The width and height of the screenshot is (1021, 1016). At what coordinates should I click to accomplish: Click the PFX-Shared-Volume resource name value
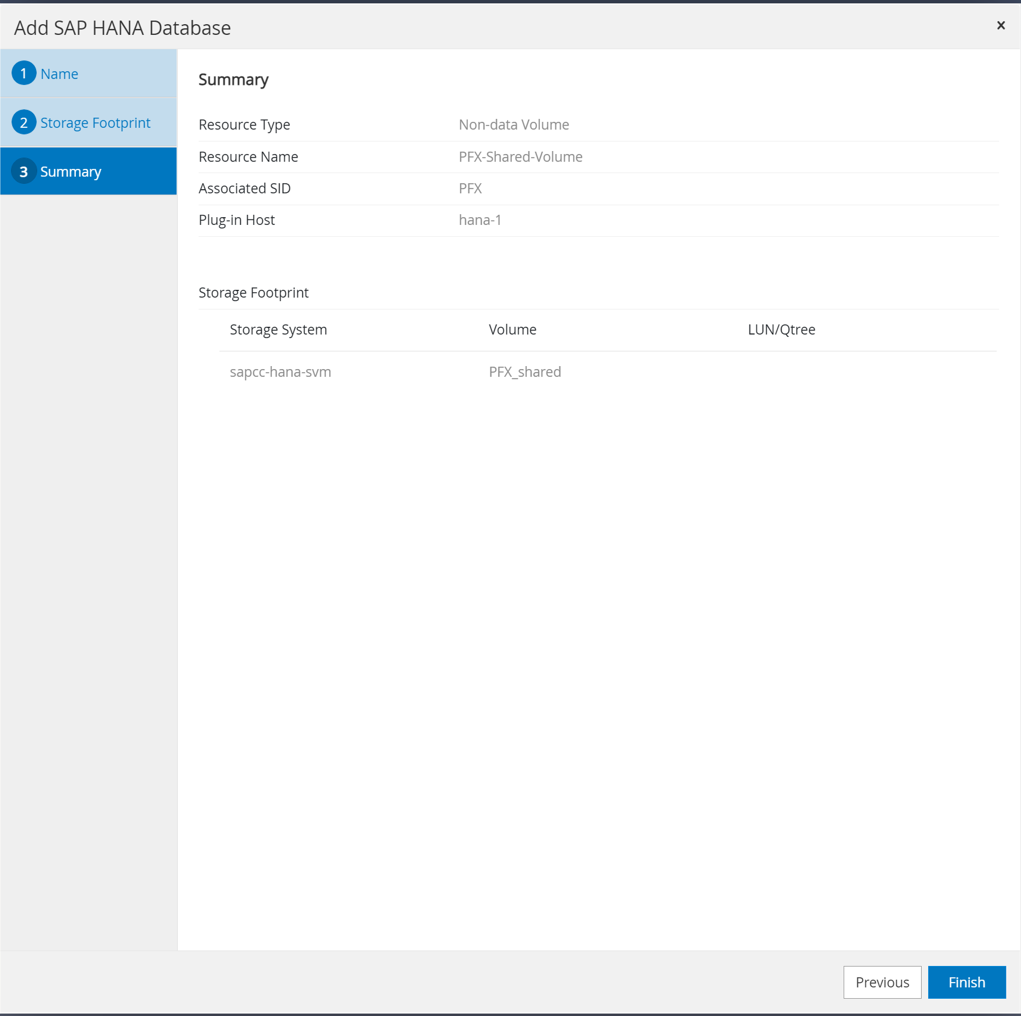(520, 157)
